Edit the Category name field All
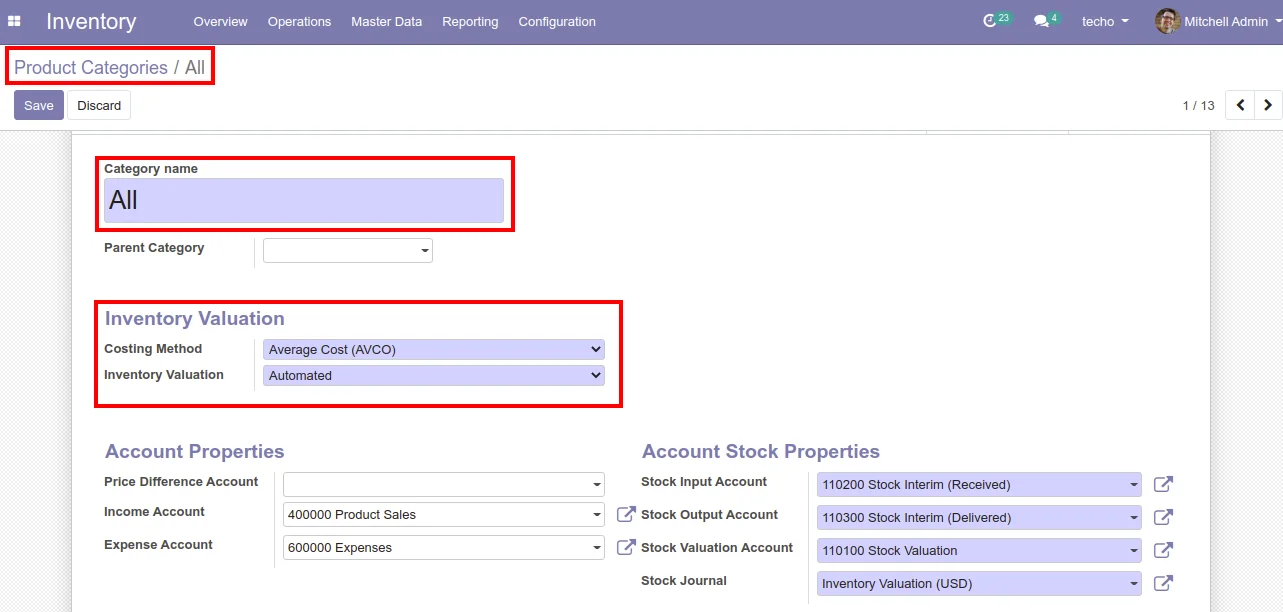This screenshot has height=612, width=1283. pos(304,200)
